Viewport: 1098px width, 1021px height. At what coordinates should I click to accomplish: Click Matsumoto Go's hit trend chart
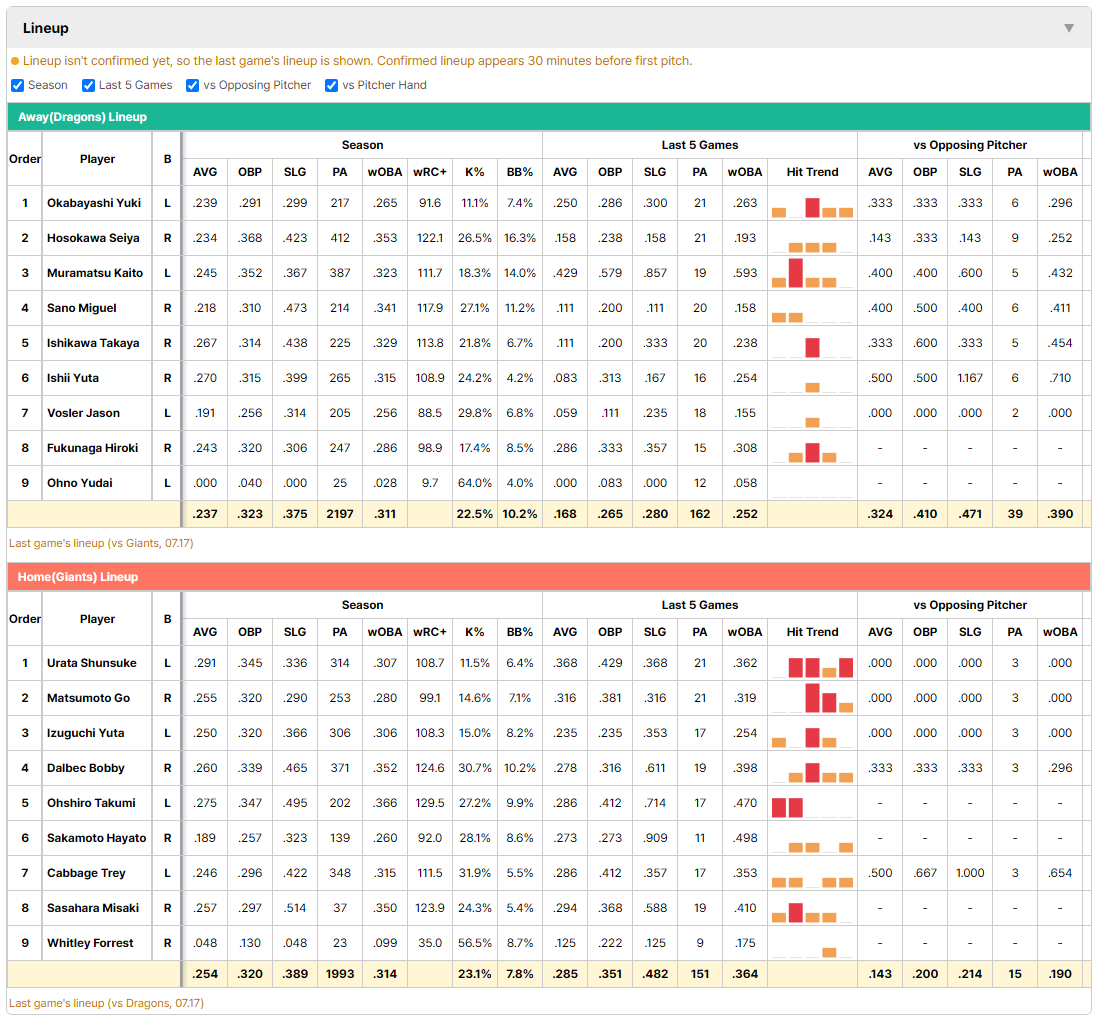pyautogui.click(x=812, y=698)
